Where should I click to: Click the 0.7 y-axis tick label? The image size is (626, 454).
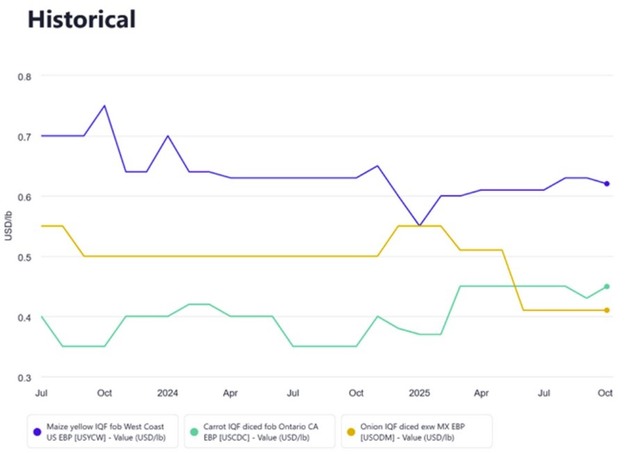click(x=24, y=136)
